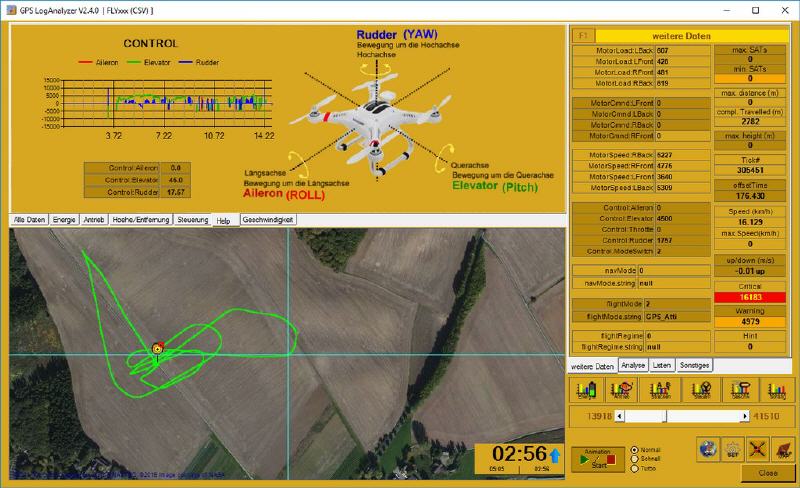Open the plain bar chart Sonstig icon
The height and width of the screenshot is (488, 800).
tap(777, 390)
